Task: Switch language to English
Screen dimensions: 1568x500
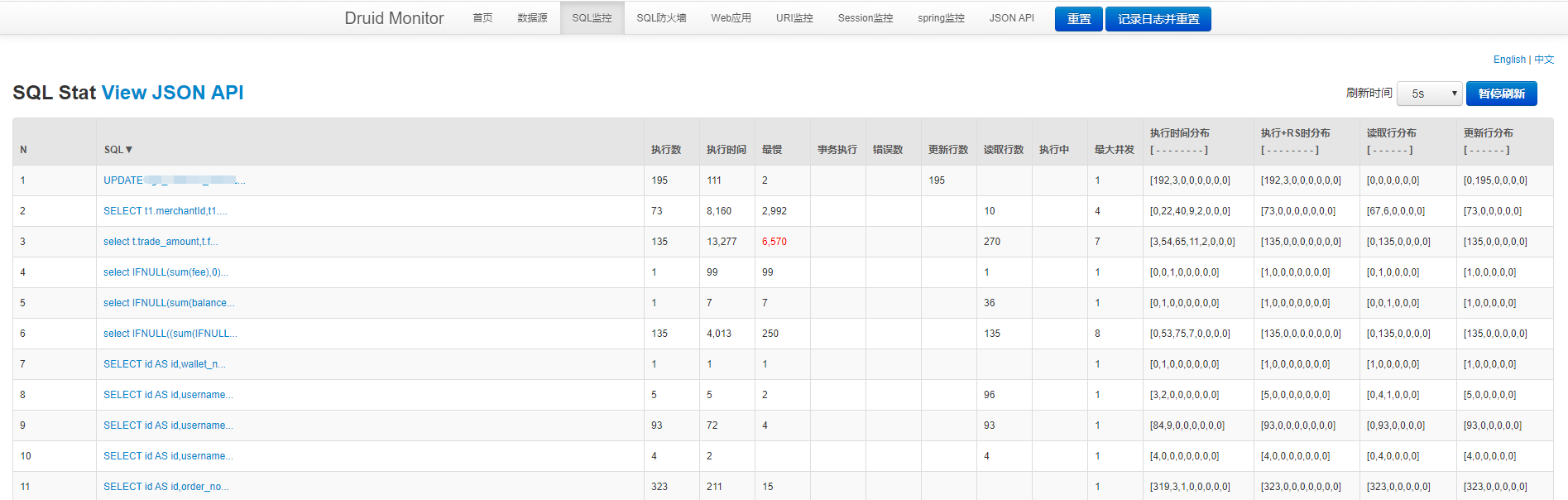Action: pos(1509,60)
